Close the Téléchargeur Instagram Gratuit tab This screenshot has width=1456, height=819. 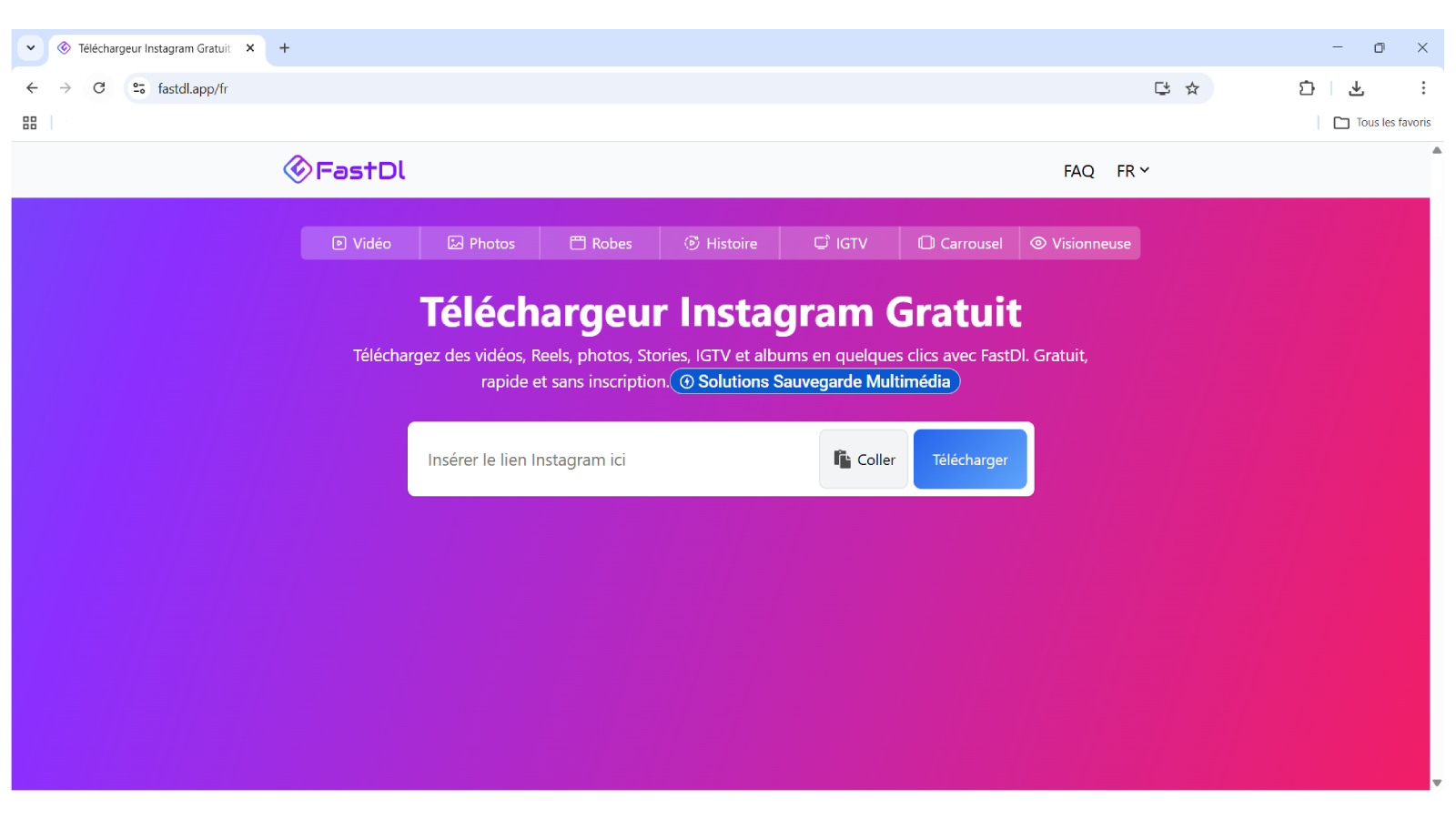click(x=250, y=48)
